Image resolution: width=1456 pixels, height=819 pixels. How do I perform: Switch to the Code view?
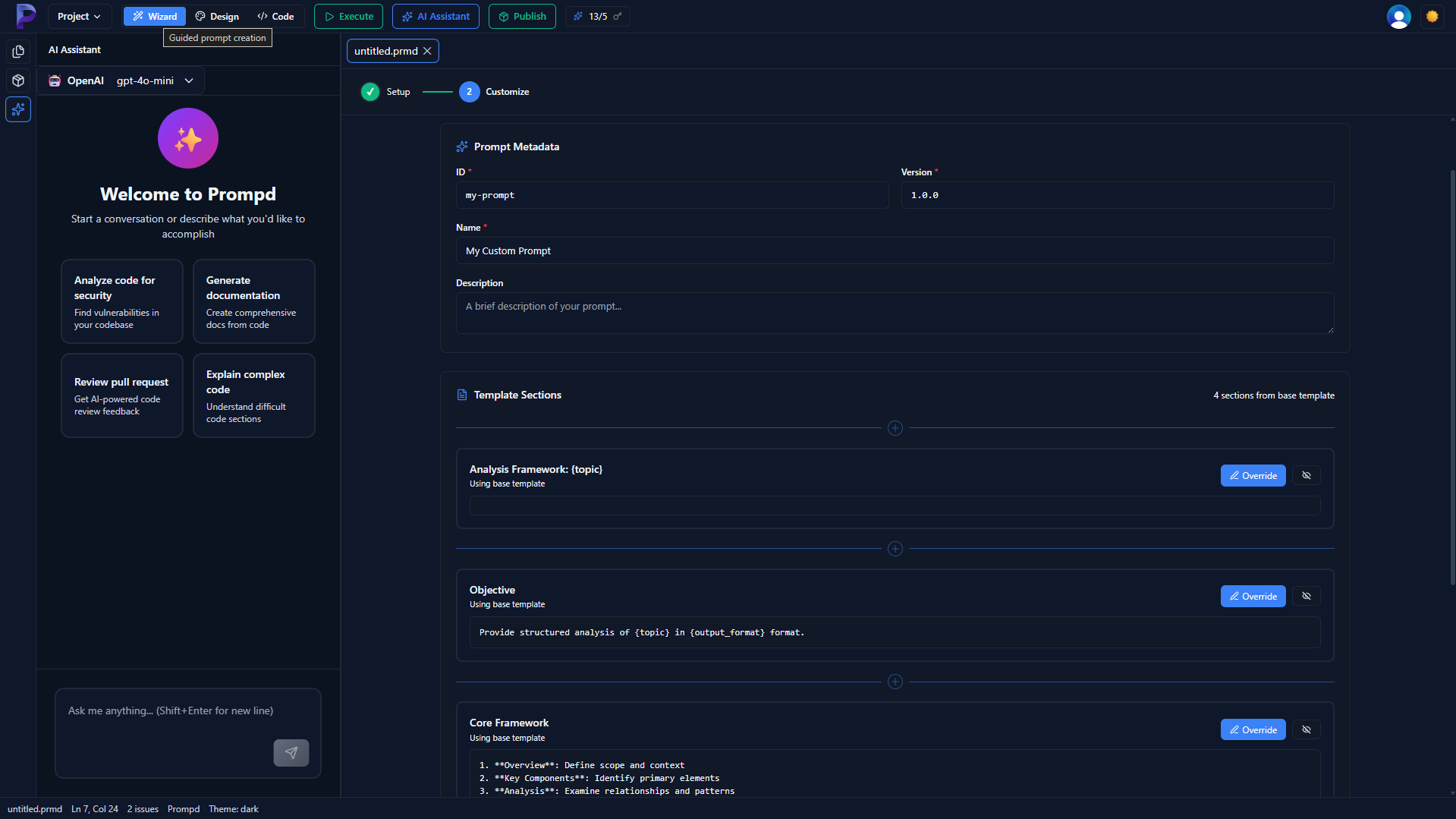[275, 16]
